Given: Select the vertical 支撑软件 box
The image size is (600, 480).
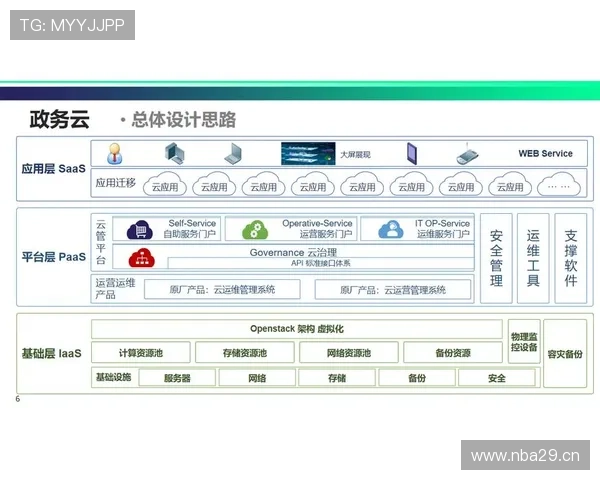Looking at the screenshot, I should pyautogui.click(x=571, y=258).
